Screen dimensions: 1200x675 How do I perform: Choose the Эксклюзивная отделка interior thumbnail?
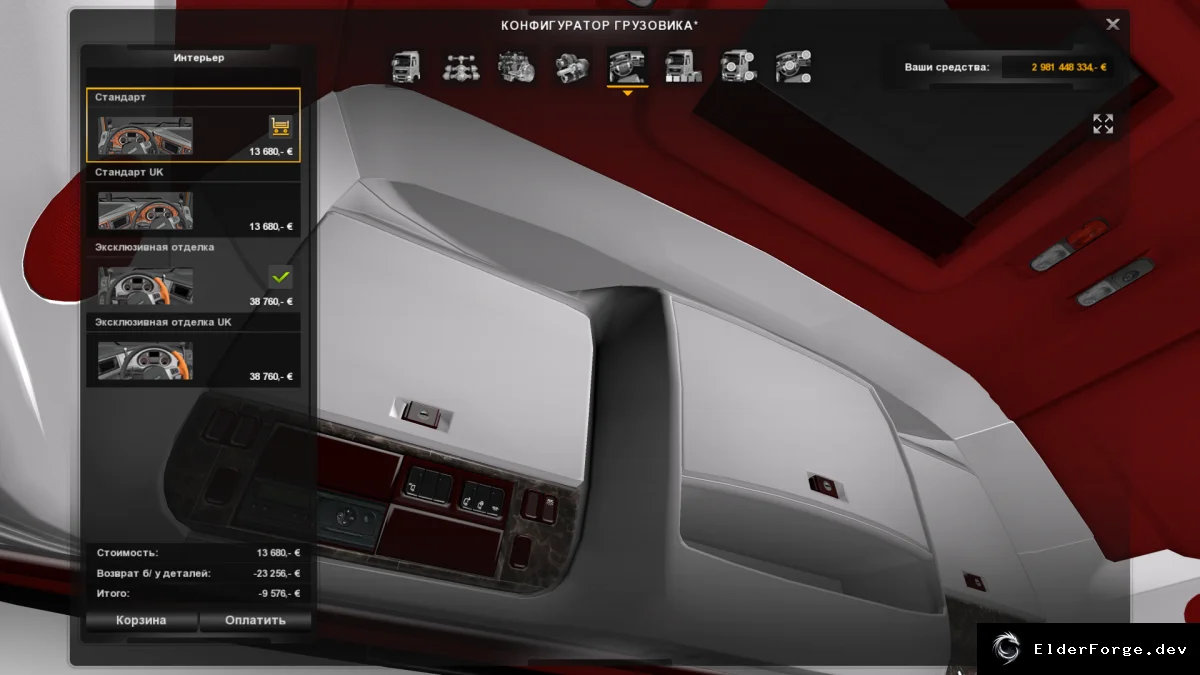146,285
